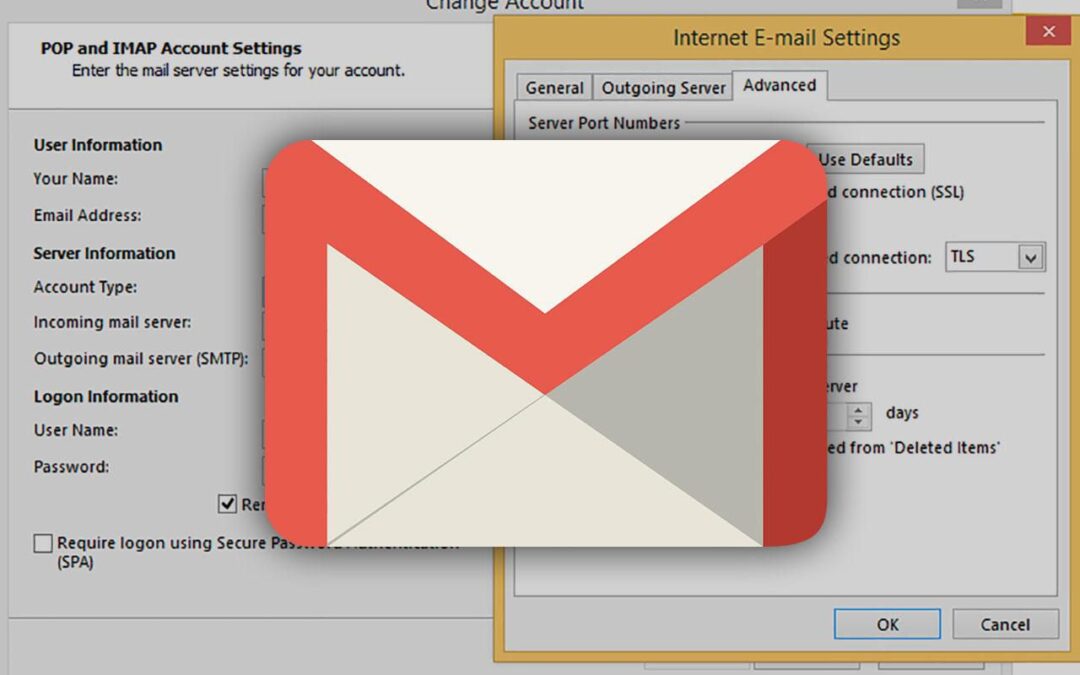Switch to the General tab
The image size is (1080, 675).
554,87
